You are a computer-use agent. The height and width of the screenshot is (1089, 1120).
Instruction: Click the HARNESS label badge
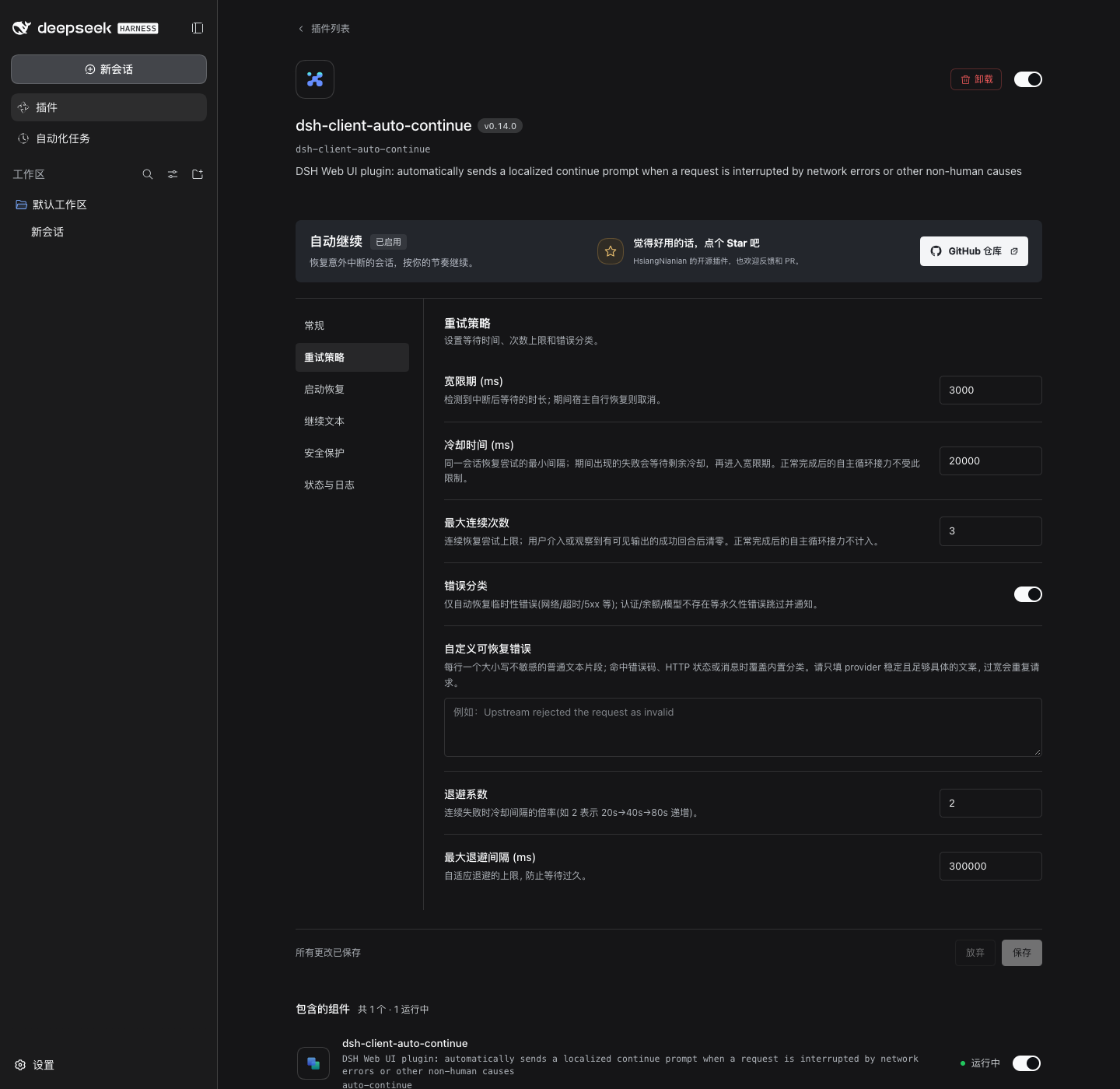click(x=138, y=29)
